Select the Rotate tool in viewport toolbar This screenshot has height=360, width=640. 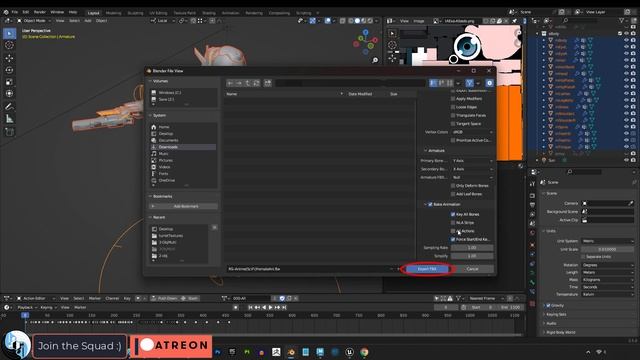coord(9,70)
